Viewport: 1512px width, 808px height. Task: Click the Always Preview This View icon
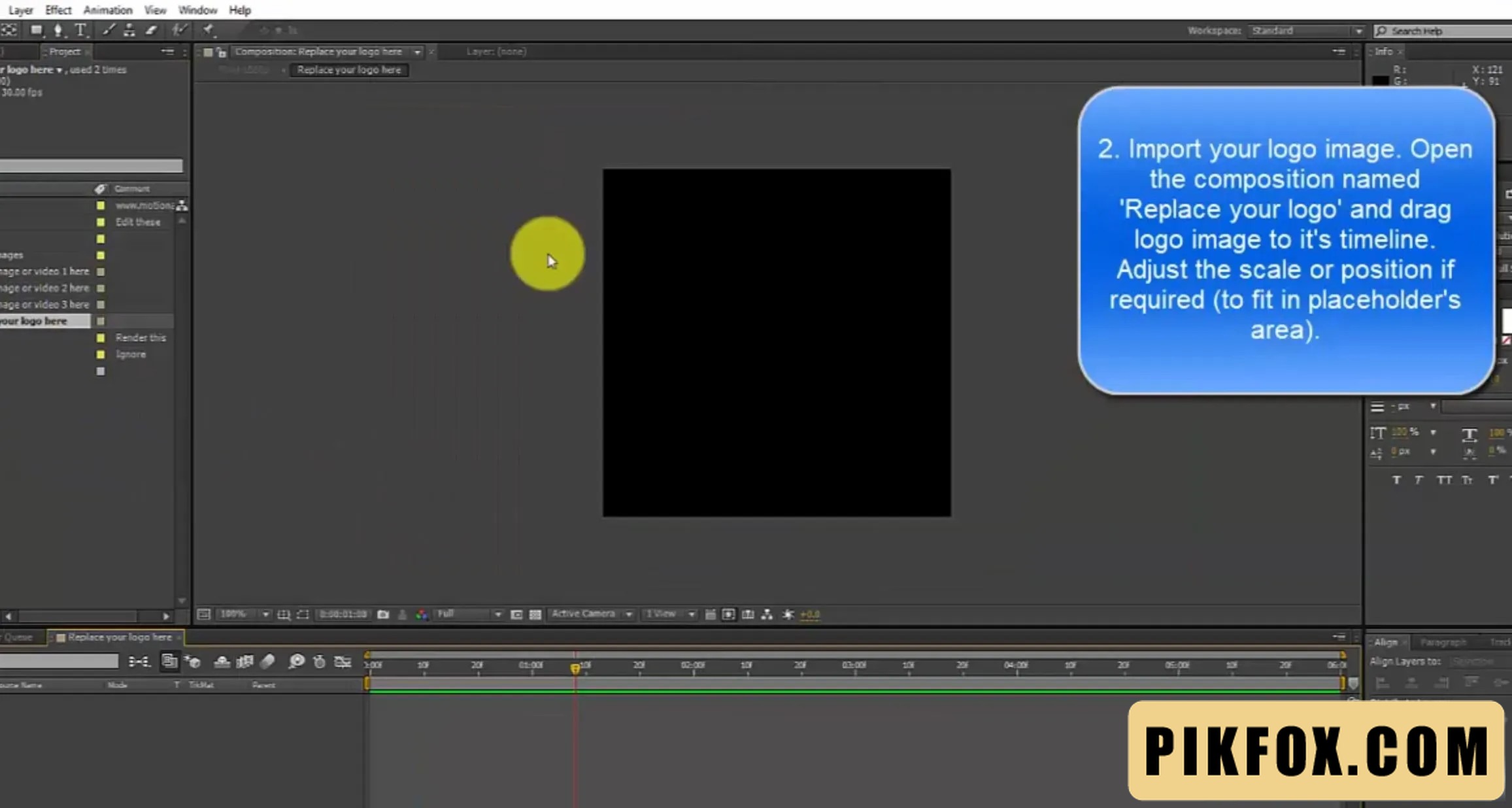(203, 614)
